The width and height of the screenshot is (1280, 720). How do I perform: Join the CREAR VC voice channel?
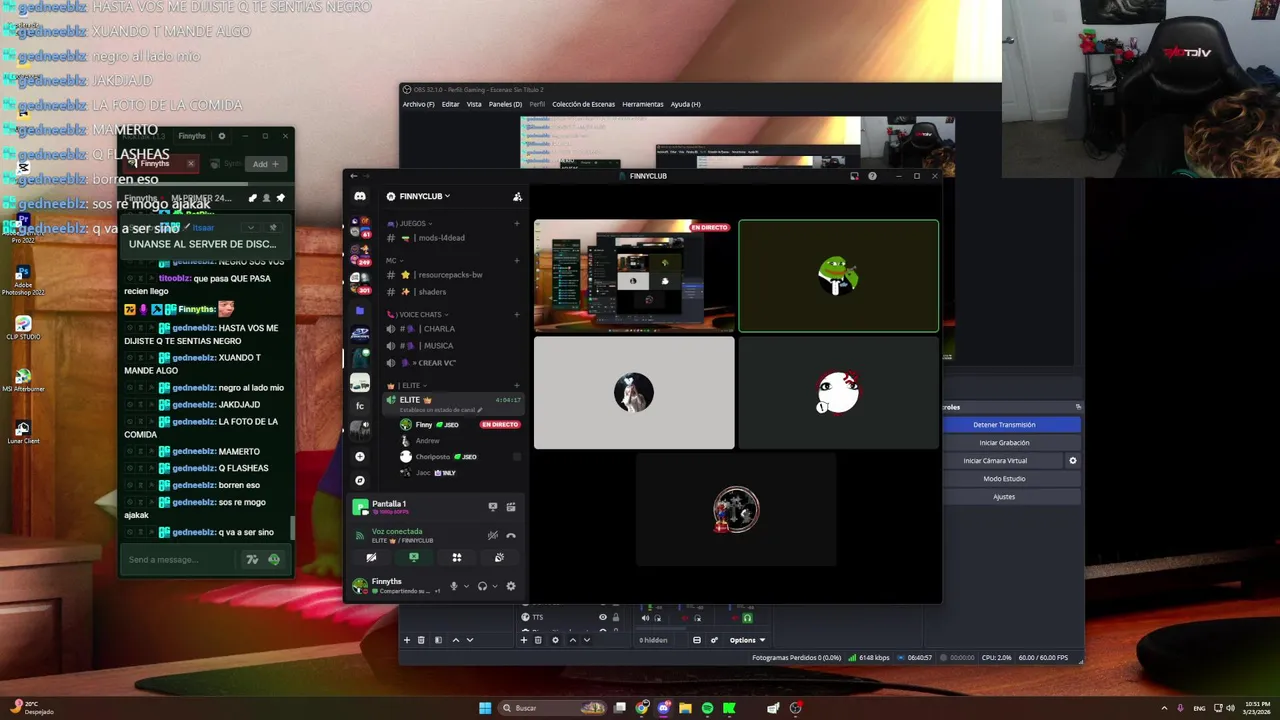tap(453, 363)
